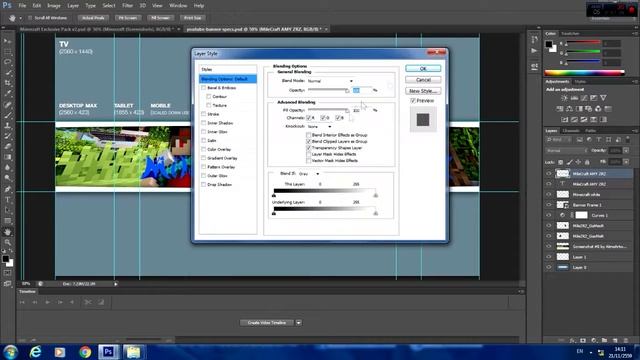Open the Blend If channel dropdown
Image resolution: width=640 pixels, height=360 pixels.
tap(309, 173)
